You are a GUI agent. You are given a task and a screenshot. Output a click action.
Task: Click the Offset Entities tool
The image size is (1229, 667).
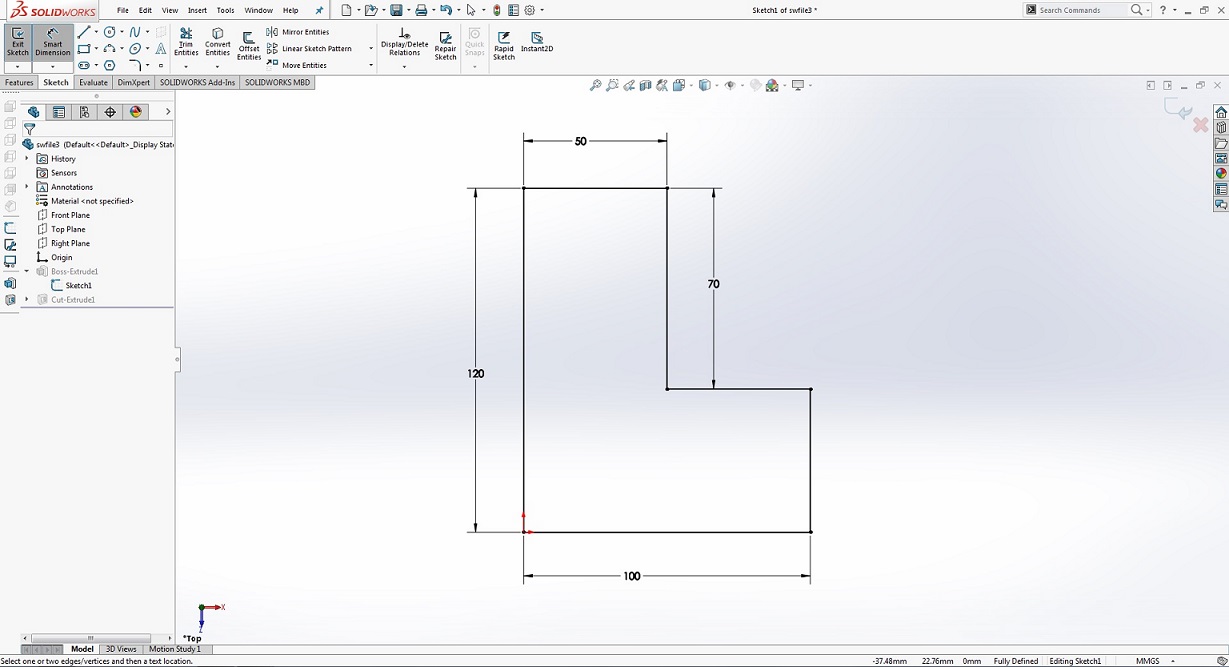249,45
